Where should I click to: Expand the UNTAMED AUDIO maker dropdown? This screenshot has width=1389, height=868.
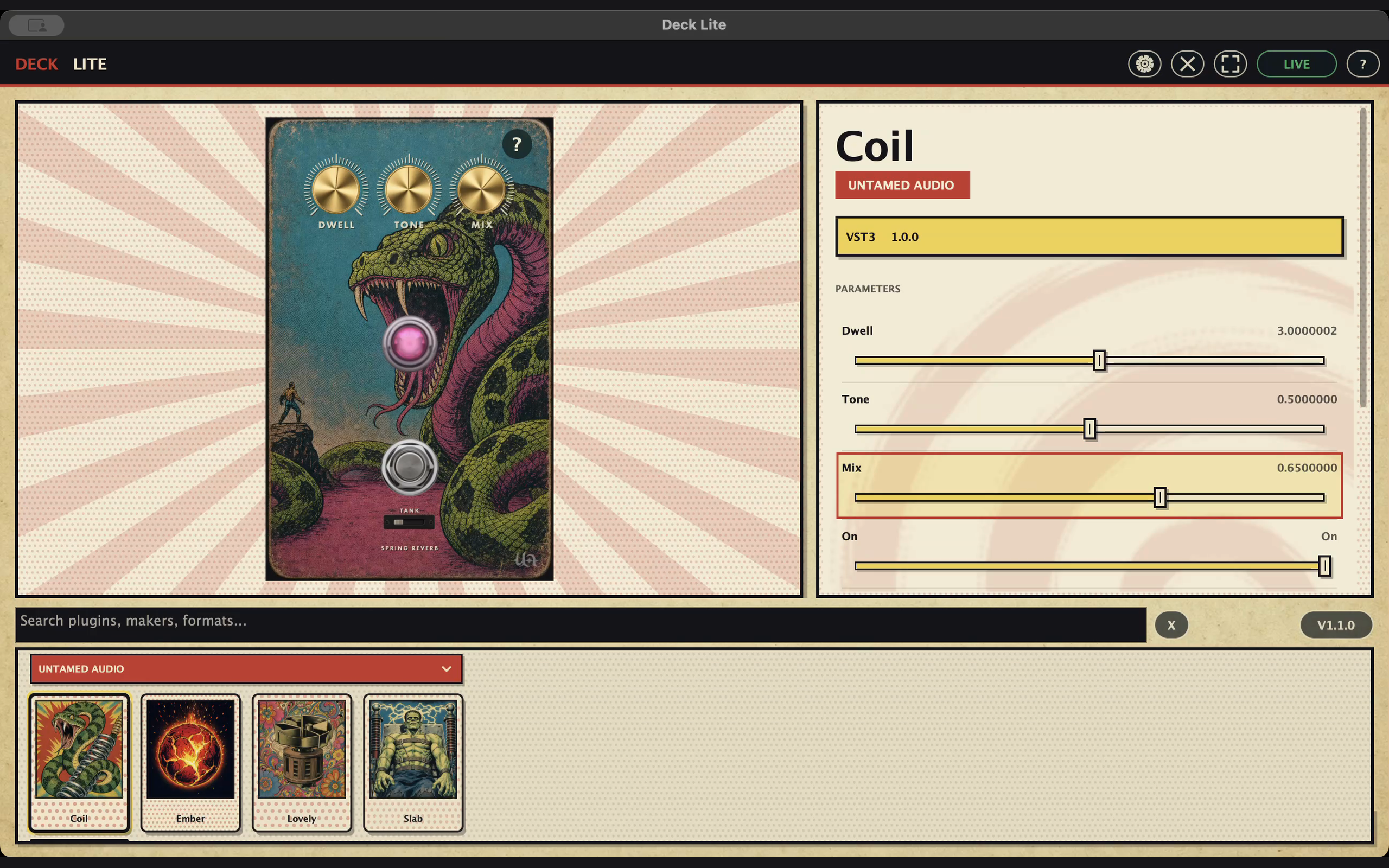(246, 669)
